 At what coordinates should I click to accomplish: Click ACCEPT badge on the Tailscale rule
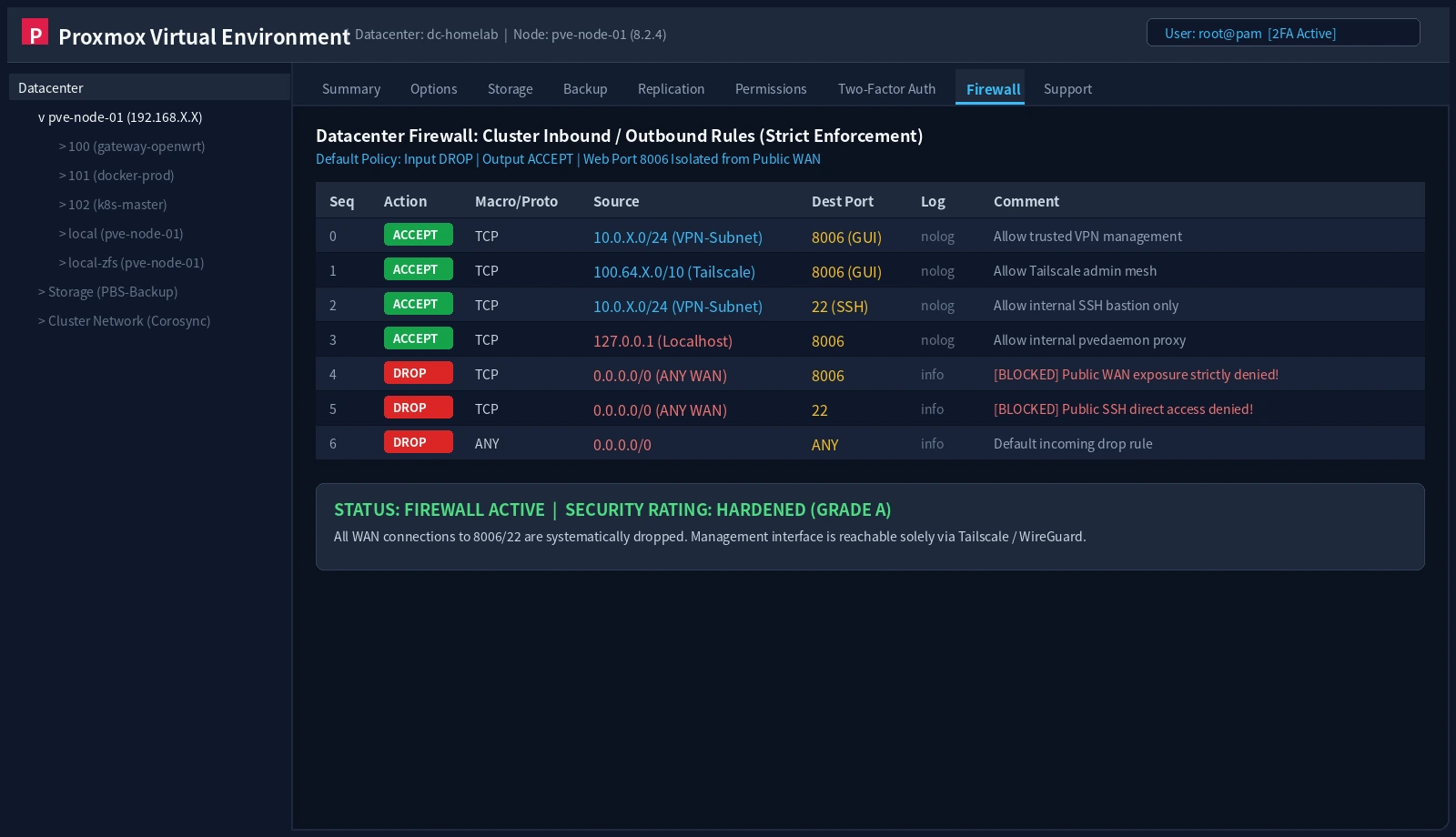pyautogui.click(x=419, y=269)
